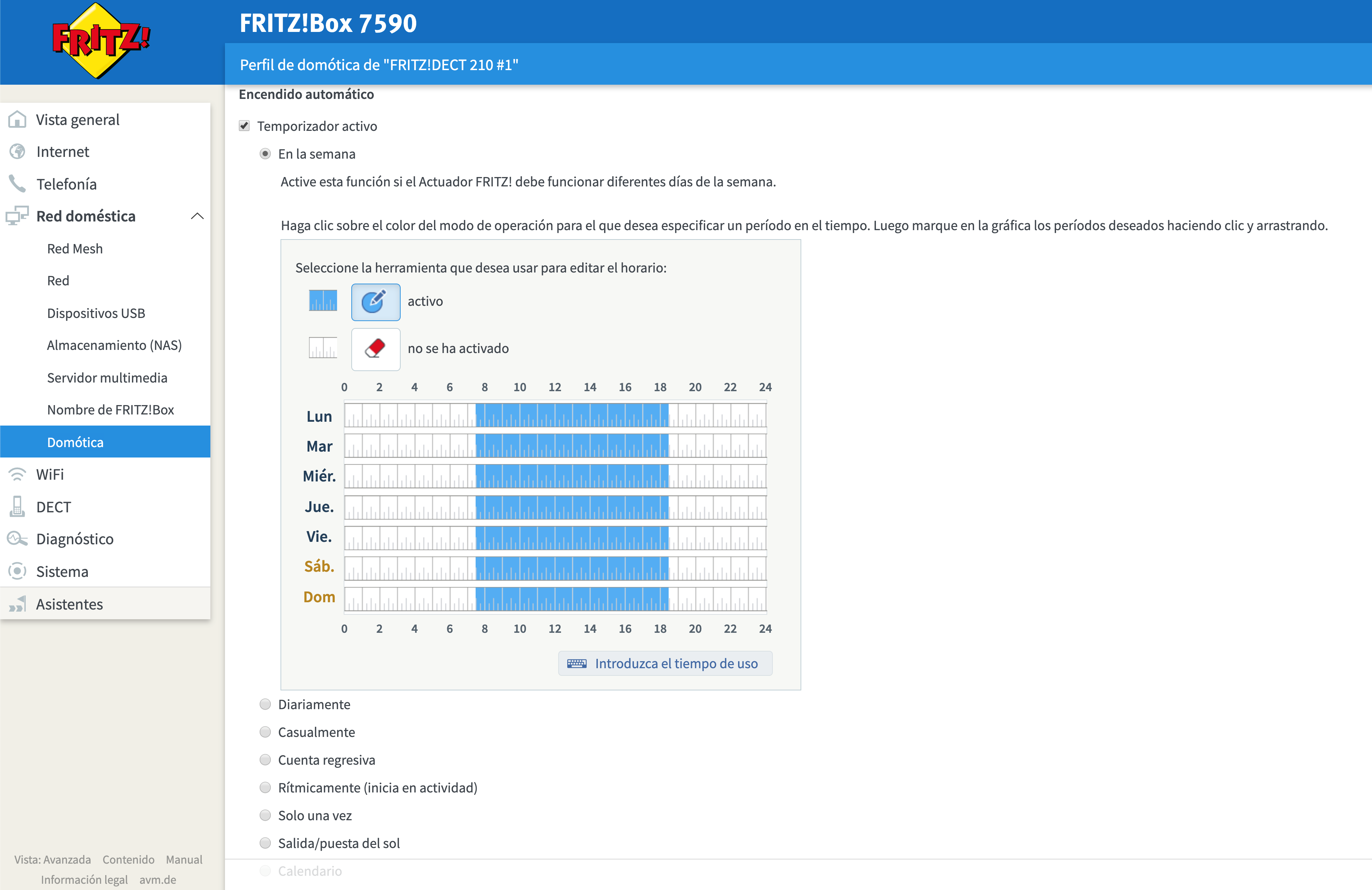This screenshot has height=890, width=1372.
Task: Open the Contenido link
Action: (128, 859)
